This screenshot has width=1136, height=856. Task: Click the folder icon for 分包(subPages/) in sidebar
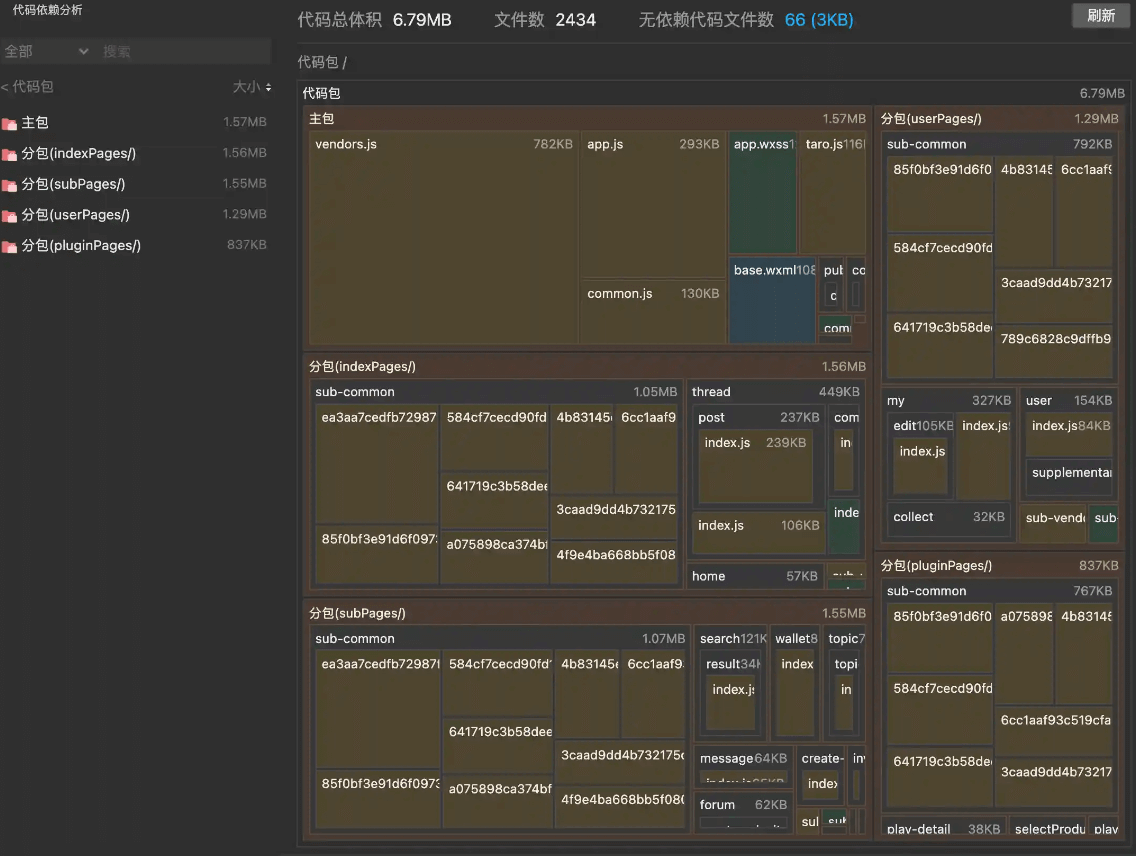[9, 185]
